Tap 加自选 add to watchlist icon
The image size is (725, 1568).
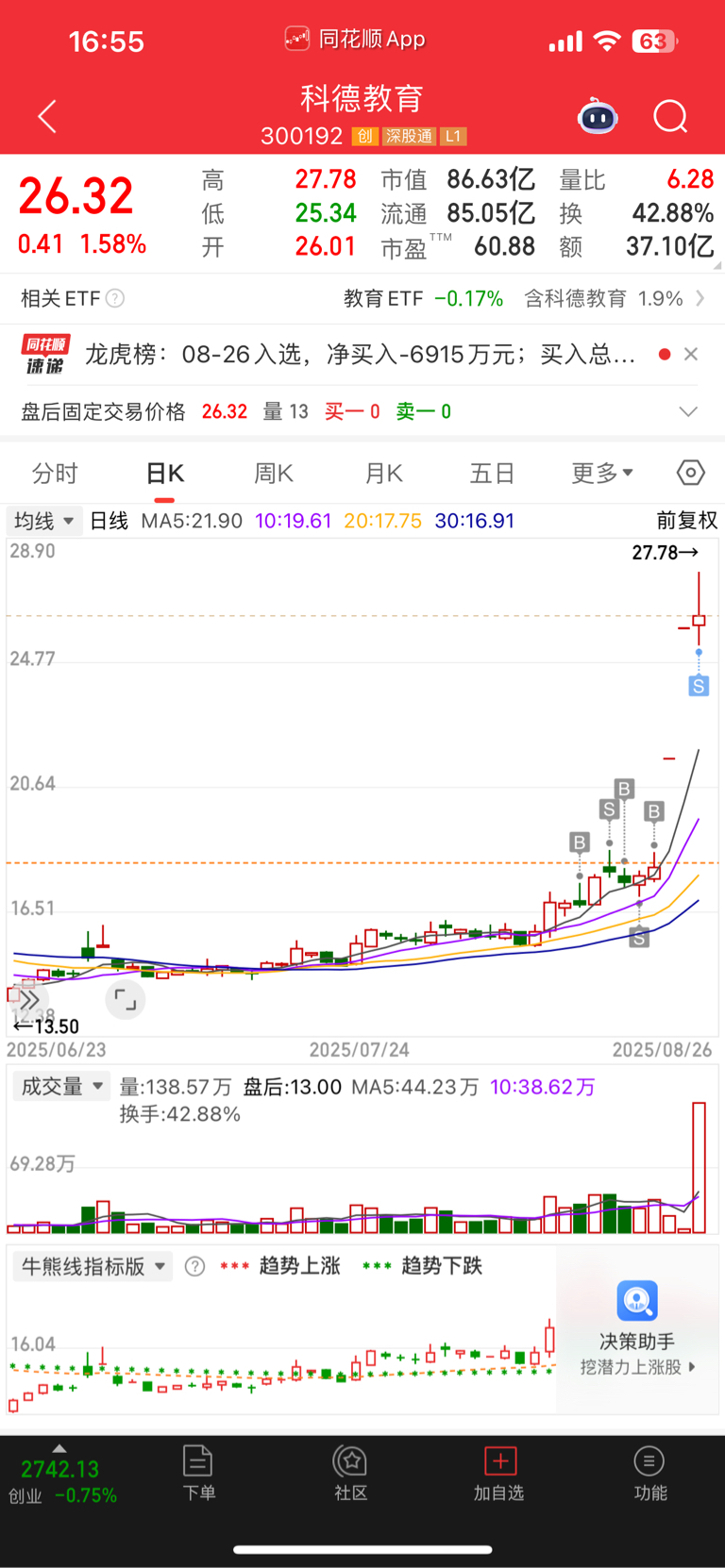pos(499,1461)
